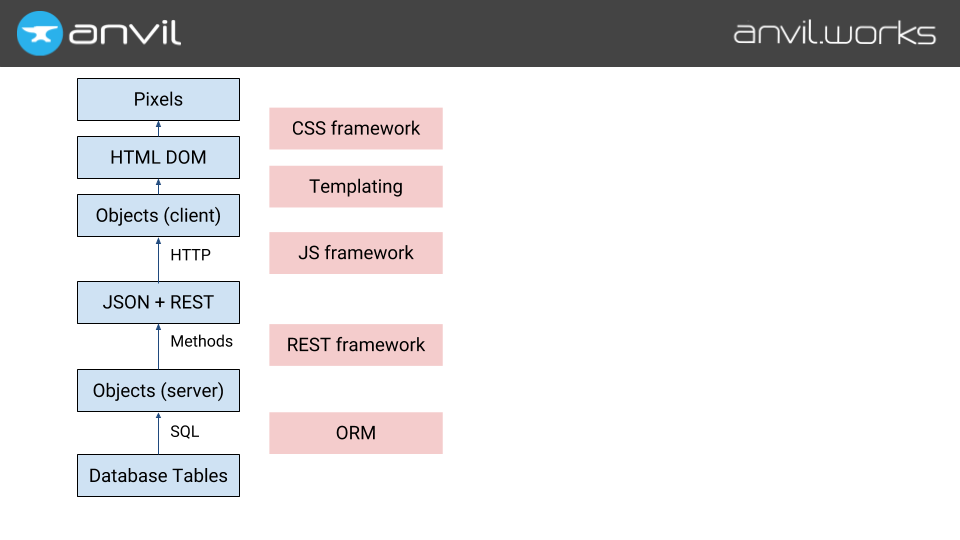Select the HTML DOM box
This screenshot has width=960, height=540.
pos(158,157)
